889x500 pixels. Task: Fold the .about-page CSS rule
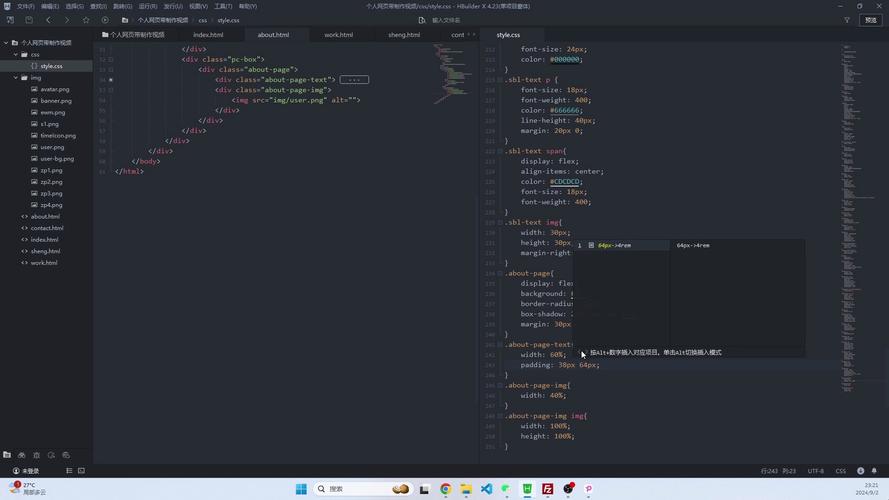[x=499, y=273]
